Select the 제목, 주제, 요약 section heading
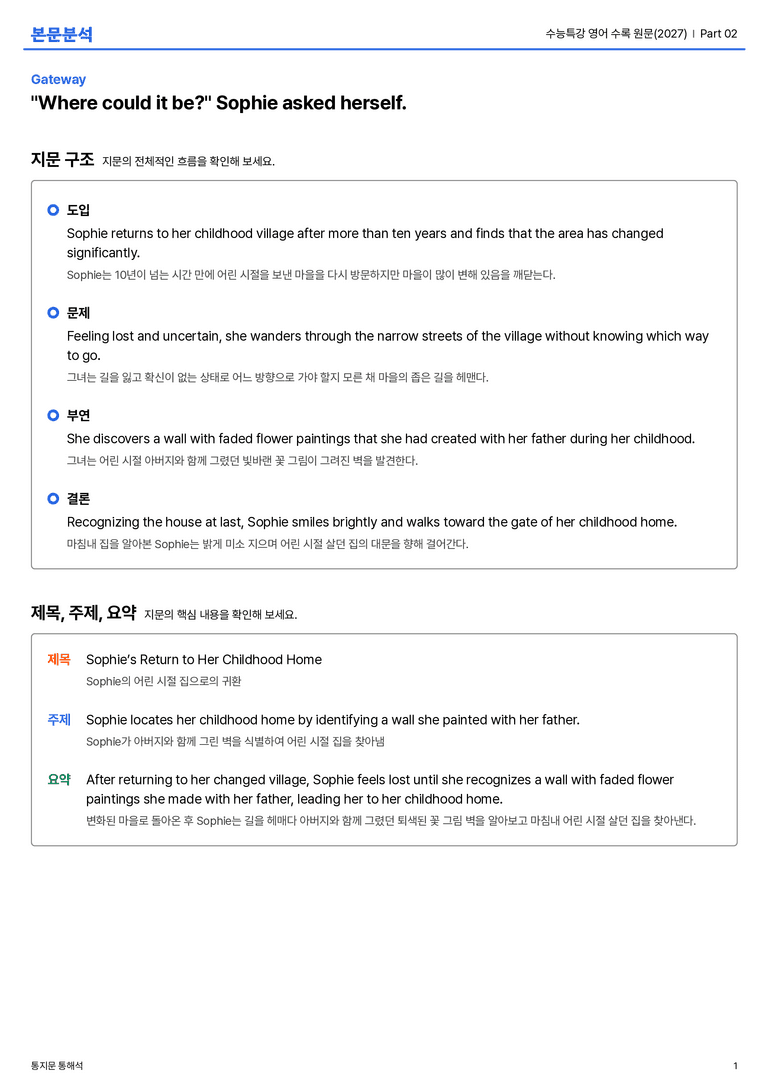This screenshot has height=1087, width=768. (x=83, y=612)
